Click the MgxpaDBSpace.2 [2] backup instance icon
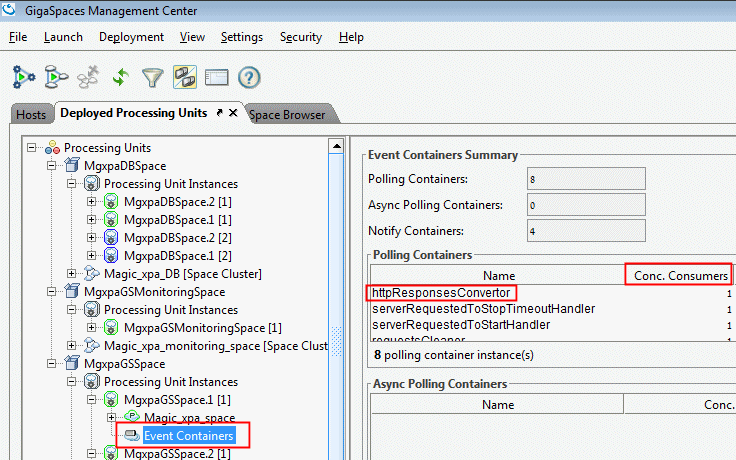This screenshot has width=736, height=460. tap(111, 238)
